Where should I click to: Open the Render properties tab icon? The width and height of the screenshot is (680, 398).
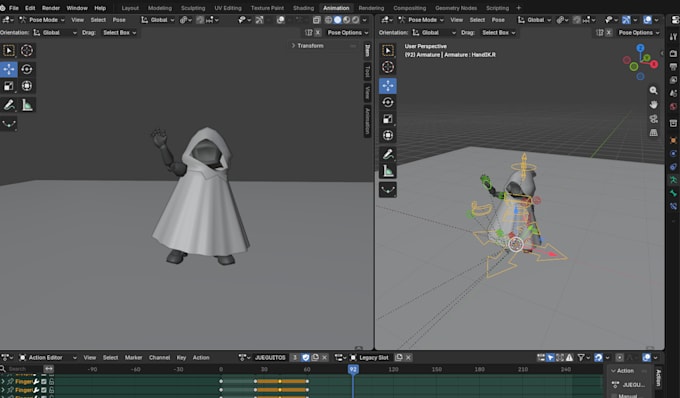click(x=673, y=54)
